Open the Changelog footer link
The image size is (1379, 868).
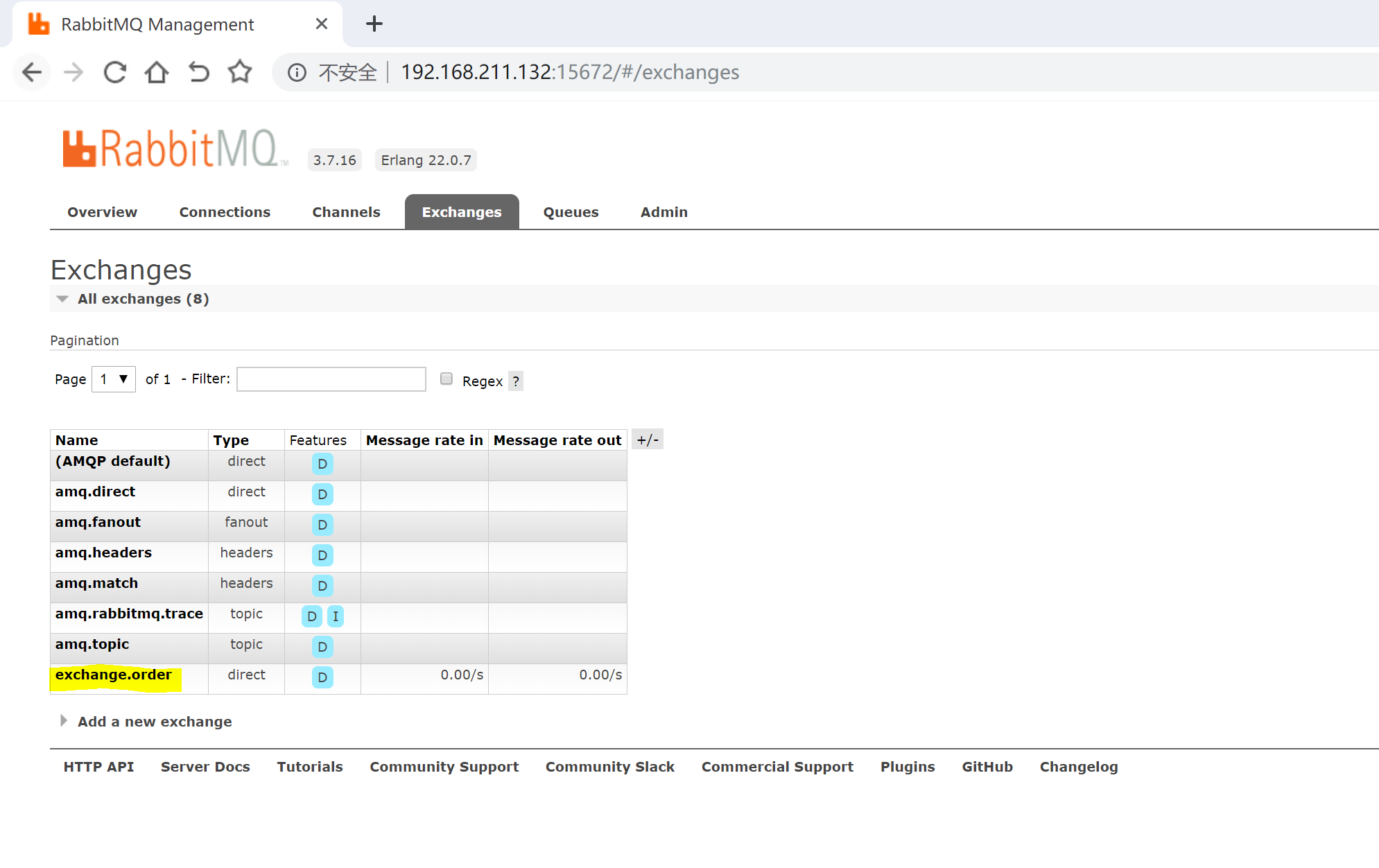[x=1079, y=767]
